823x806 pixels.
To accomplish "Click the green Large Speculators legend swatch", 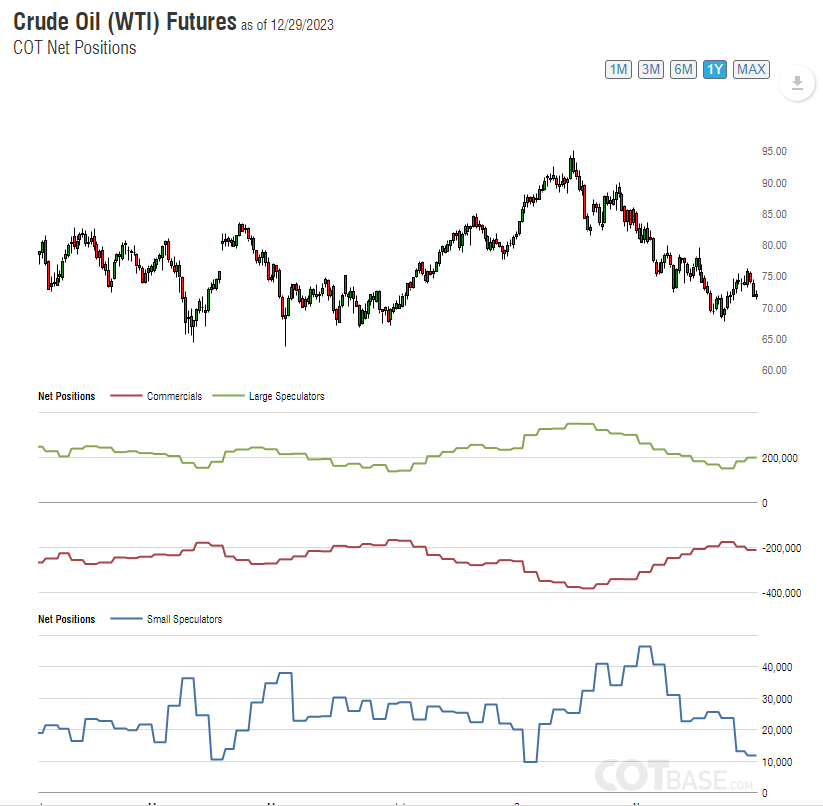I will tap(227, 396).
